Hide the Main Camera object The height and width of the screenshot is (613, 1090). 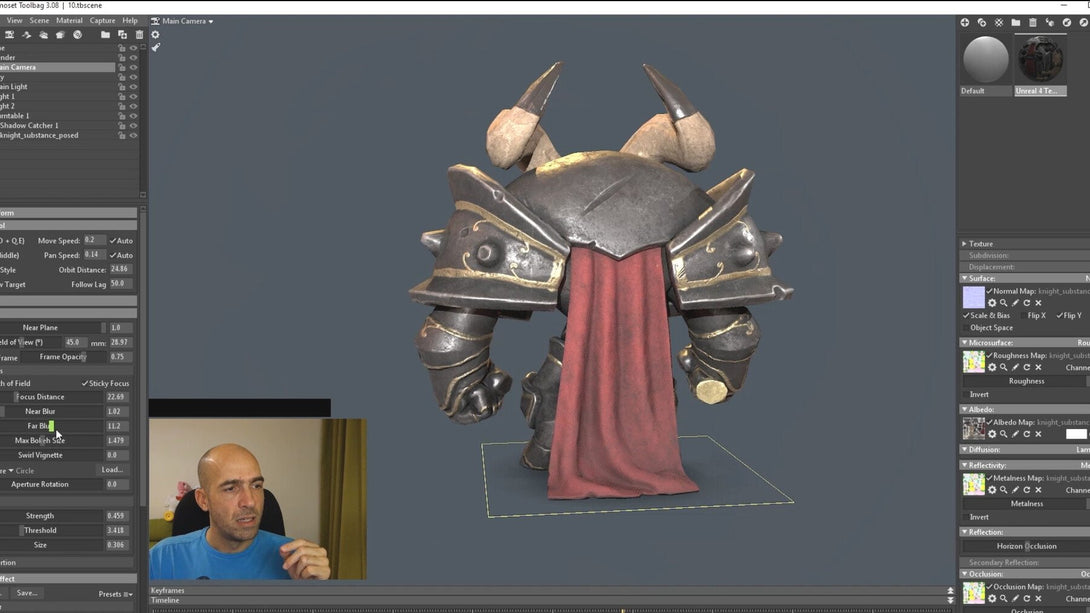click(133, 67)
